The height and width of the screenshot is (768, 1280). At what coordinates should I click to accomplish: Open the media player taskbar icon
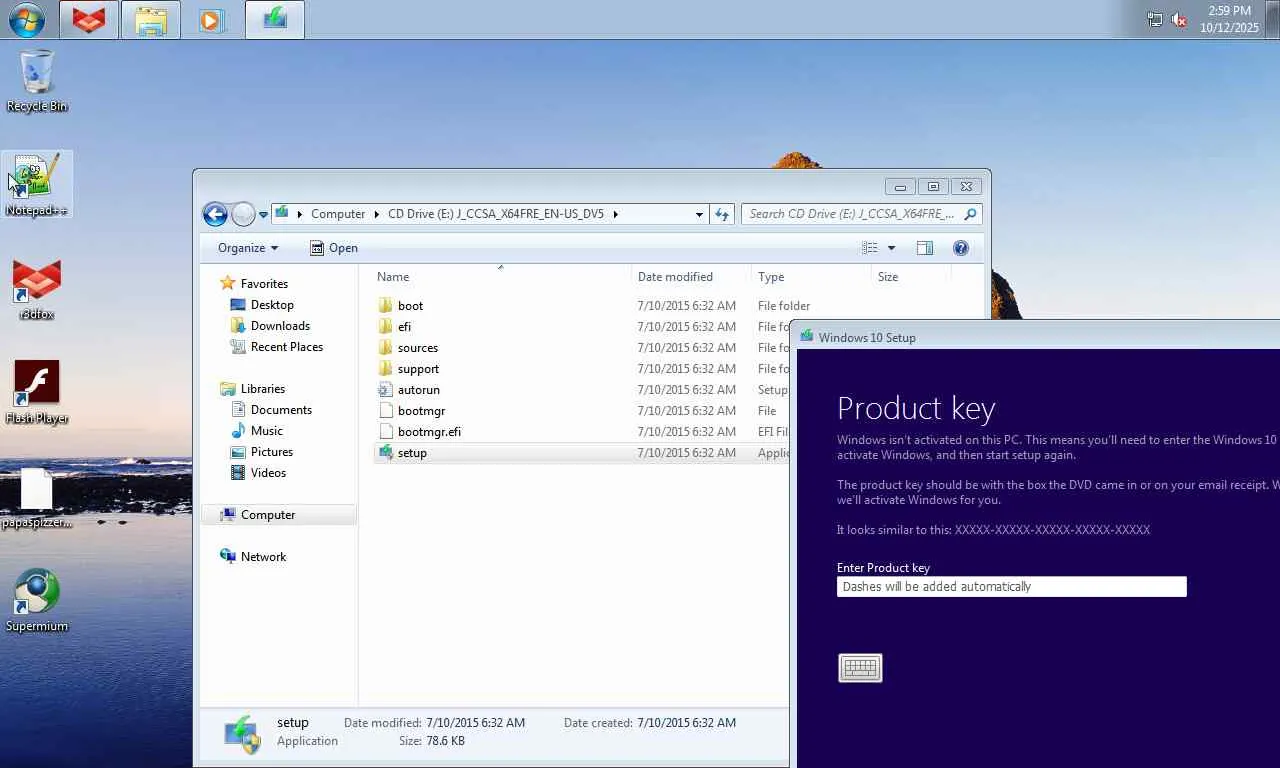coord(212,20)
